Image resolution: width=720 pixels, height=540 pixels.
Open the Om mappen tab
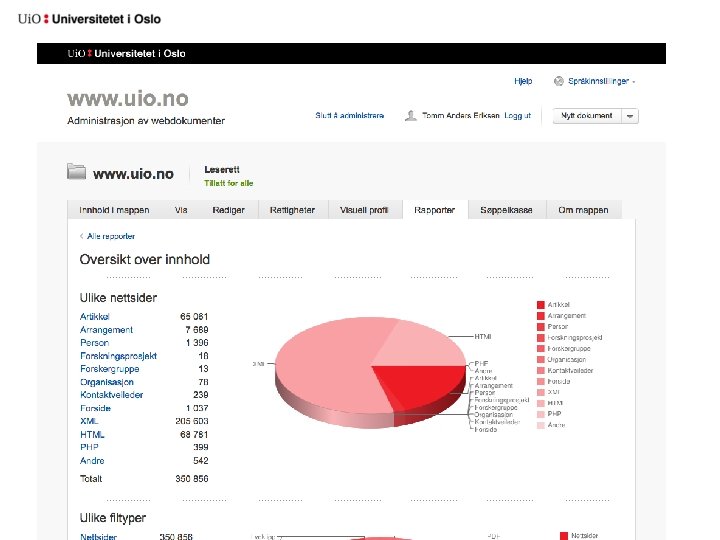tap(583, 210)
